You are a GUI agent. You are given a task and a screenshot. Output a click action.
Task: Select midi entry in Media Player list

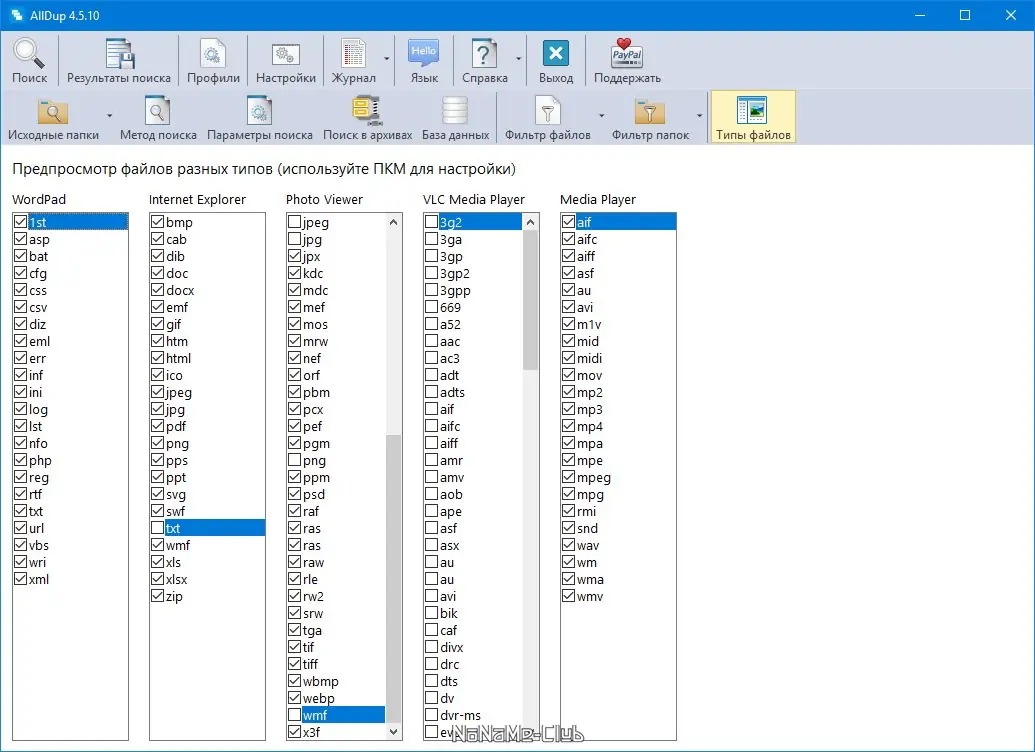pos(589,359)
